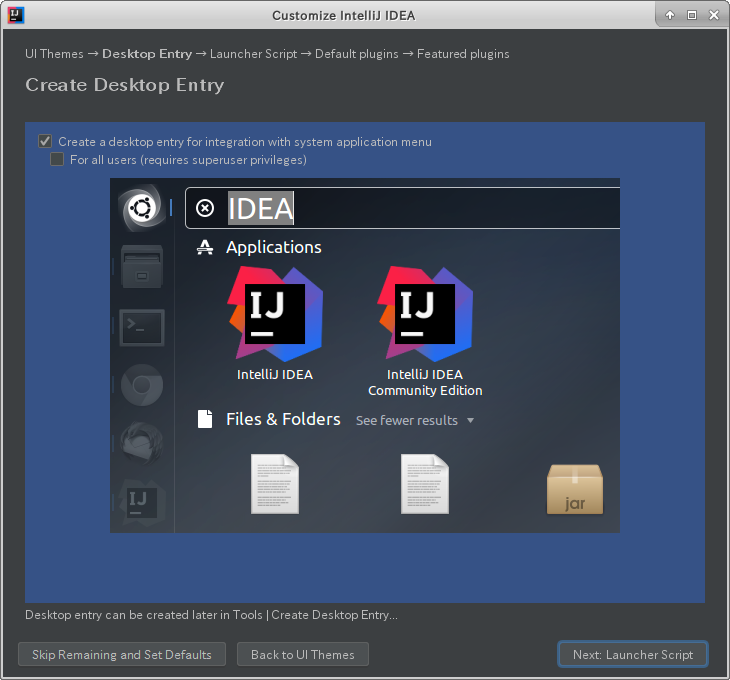Viewport: 730px width, 680px height.
Task: Click the IntelliJ IDEA window title icon
Action: click(x=16, y=15)
